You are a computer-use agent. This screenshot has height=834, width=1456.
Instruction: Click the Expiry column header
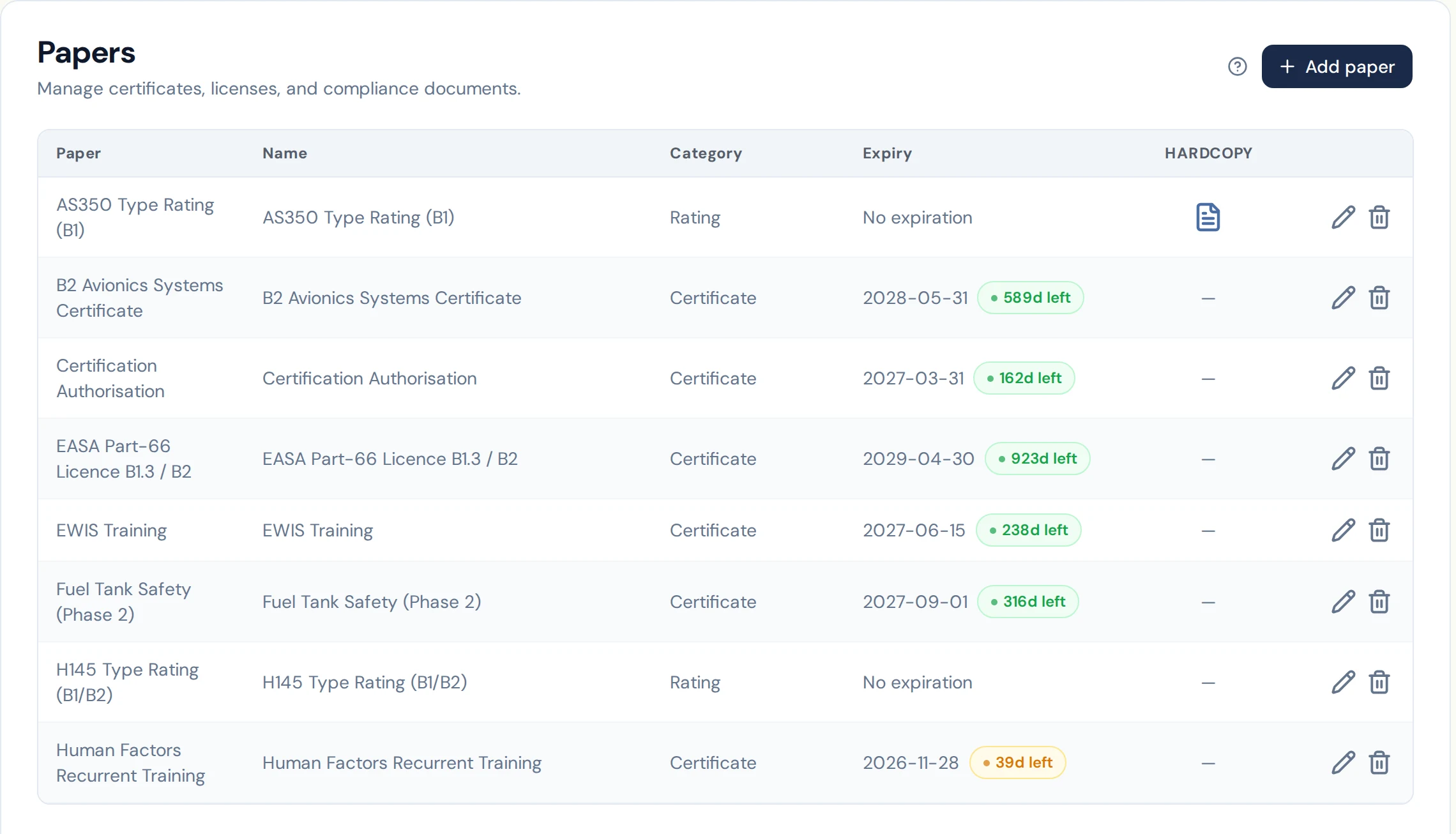point(887,153)
